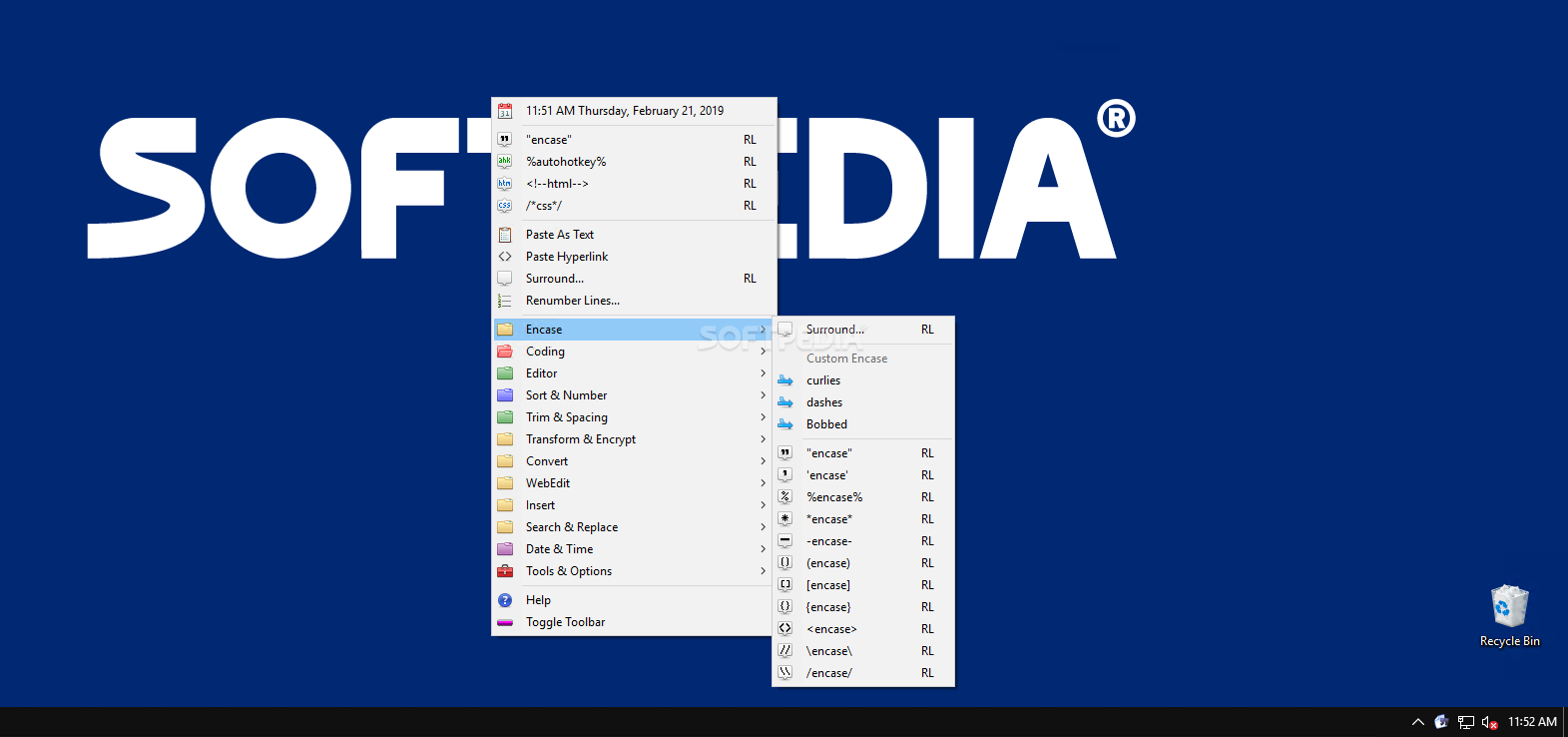Image resolution: width=1568 pixels, height=737 pixels.
Task: Select the curlies custom encase
Action: click(863, 380)
